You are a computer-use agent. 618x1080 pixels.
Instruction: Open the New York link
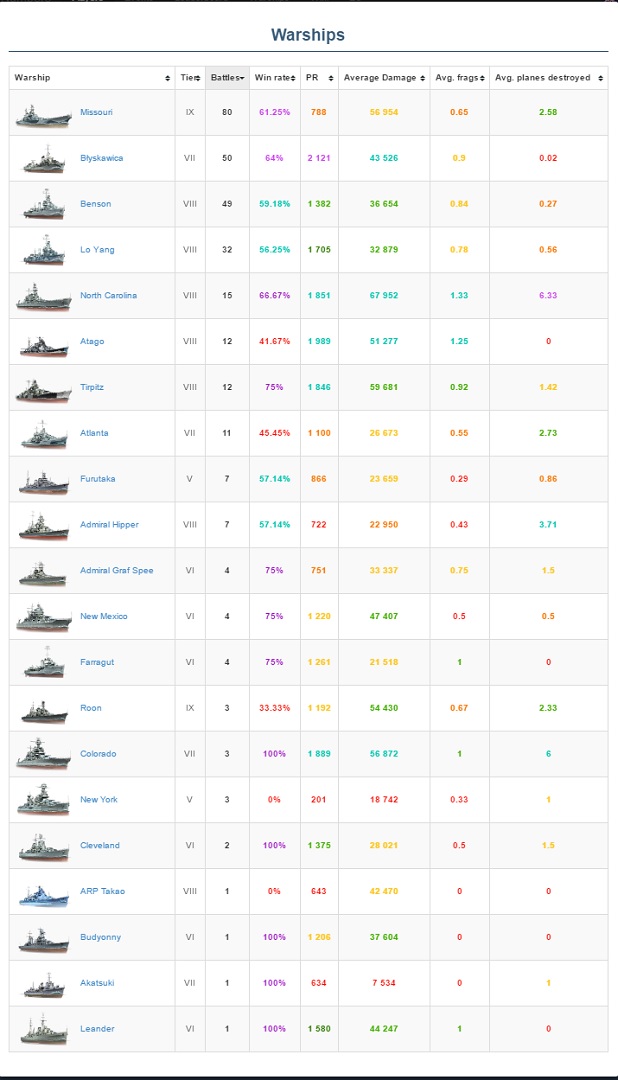[x=99, y=800]
